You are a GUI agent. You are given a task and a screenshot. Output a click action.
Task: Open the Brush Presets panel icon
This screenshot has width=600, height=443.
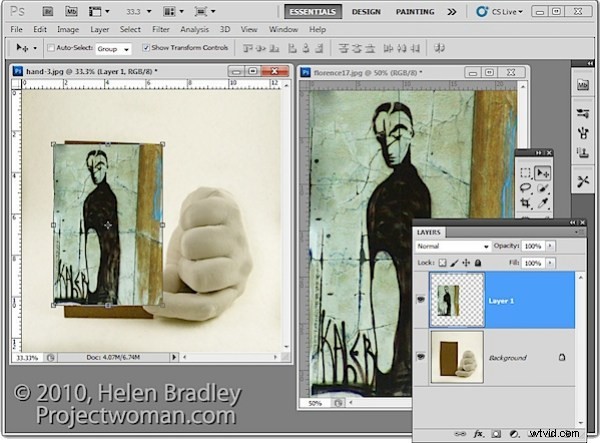(582, 133)
